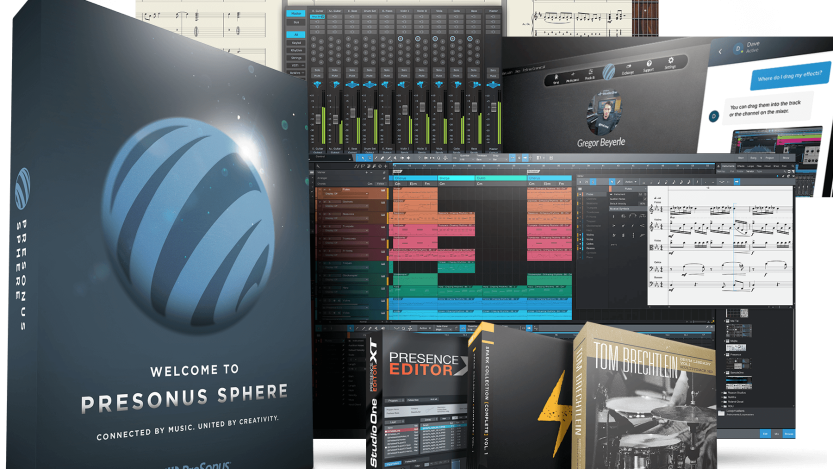This screenshot has width=833, height=469.
Task: Toggle the All channels button in mixer sidebar
Action: coord(297,35)
